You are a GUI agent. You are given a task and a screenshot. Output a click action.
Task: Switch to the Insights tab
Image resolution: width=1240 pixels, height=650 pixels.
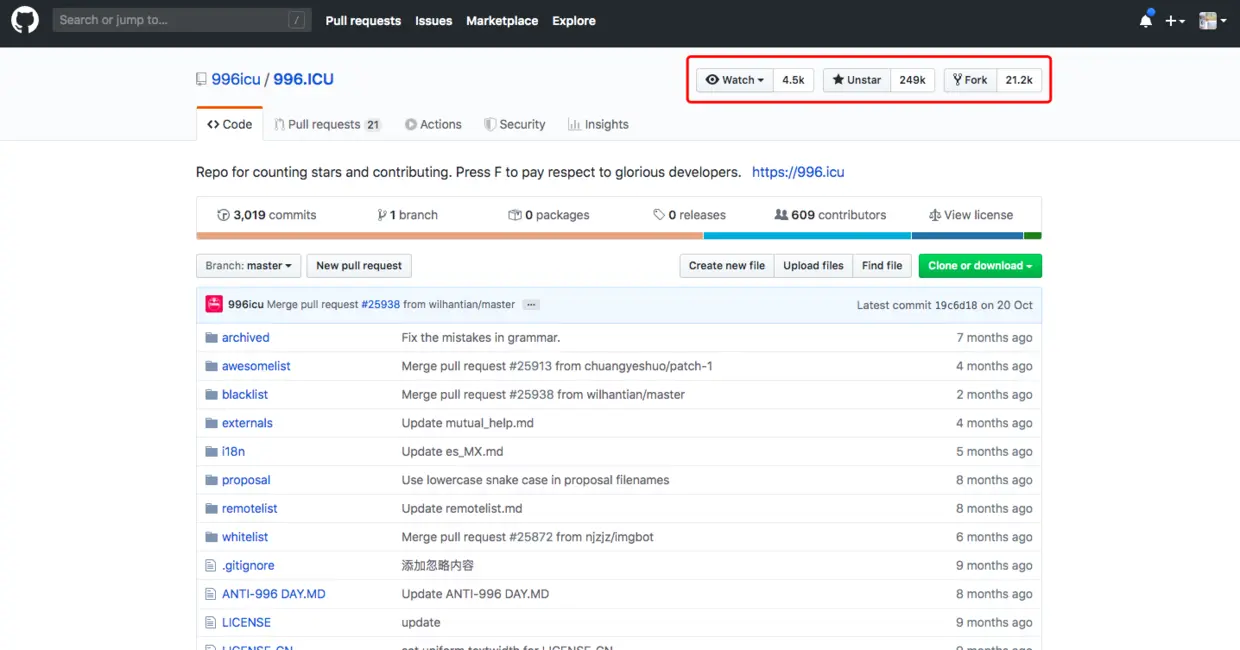598,124
